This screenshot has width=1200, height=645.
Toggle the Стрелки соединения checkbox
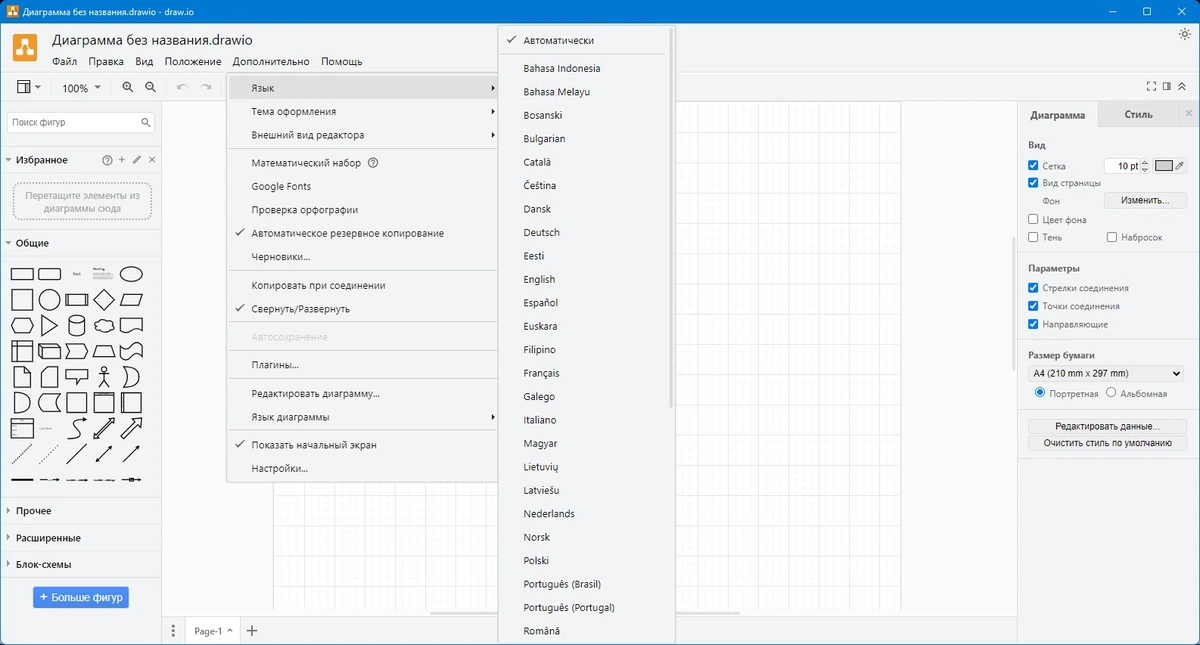point(1034,288)
